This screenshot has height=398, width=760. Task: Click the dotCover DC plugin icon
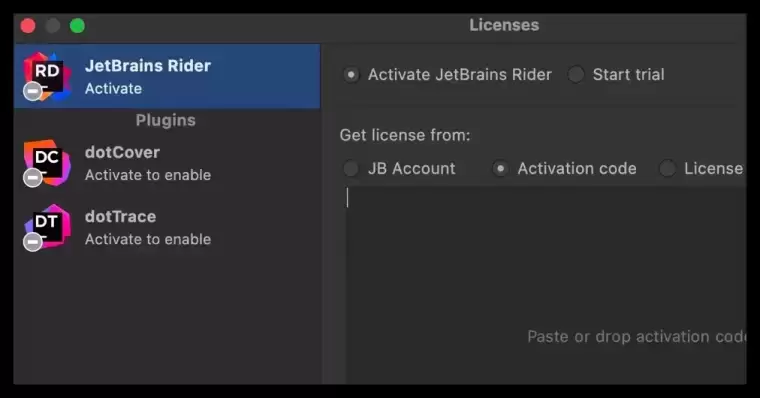tap(47, 163)
